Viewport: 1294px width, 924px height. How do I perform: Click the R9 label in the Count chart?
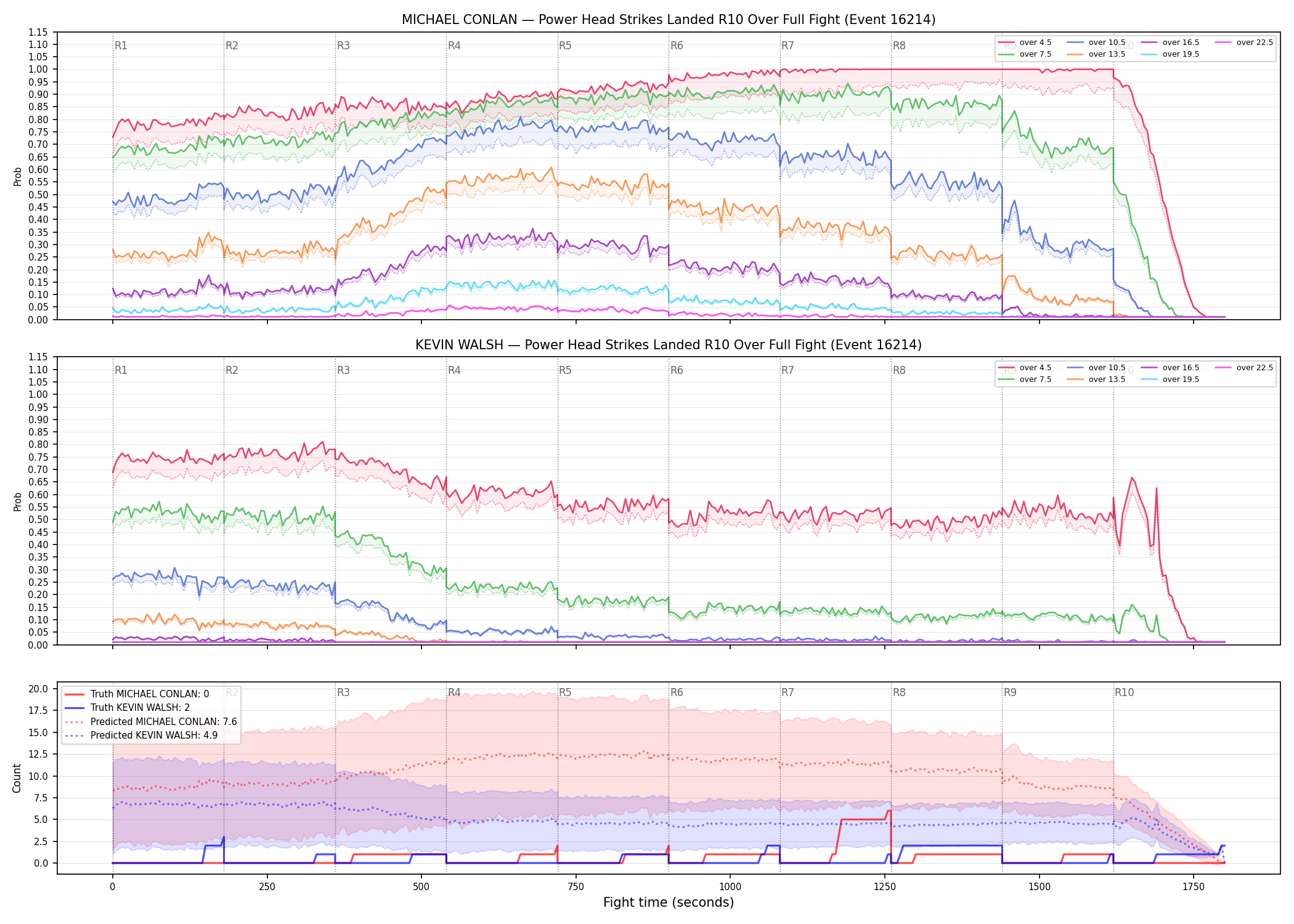coord(1010,692)
